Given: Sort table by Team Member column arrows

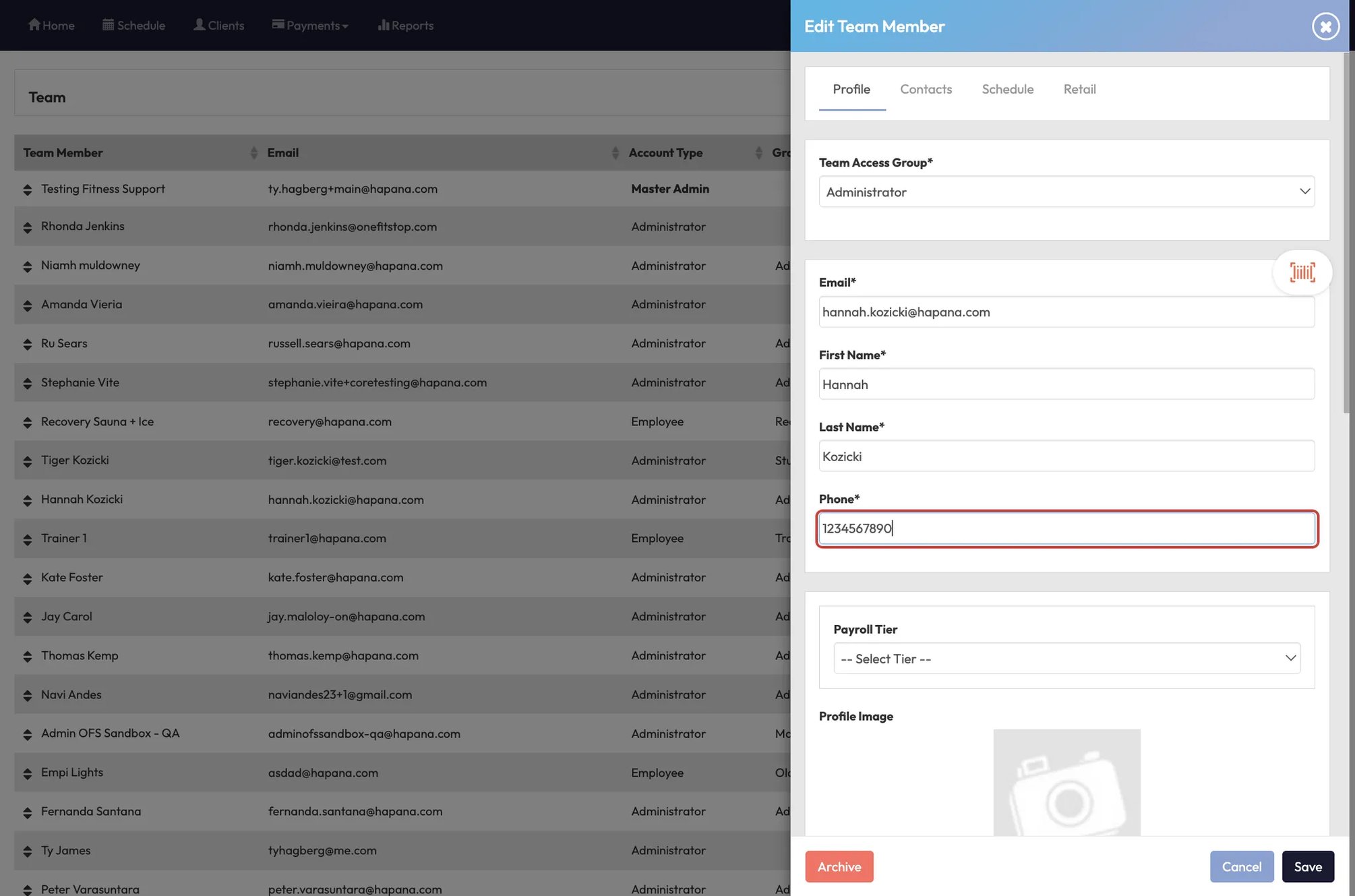Looking at the screenshot, I should pos(253,153).
